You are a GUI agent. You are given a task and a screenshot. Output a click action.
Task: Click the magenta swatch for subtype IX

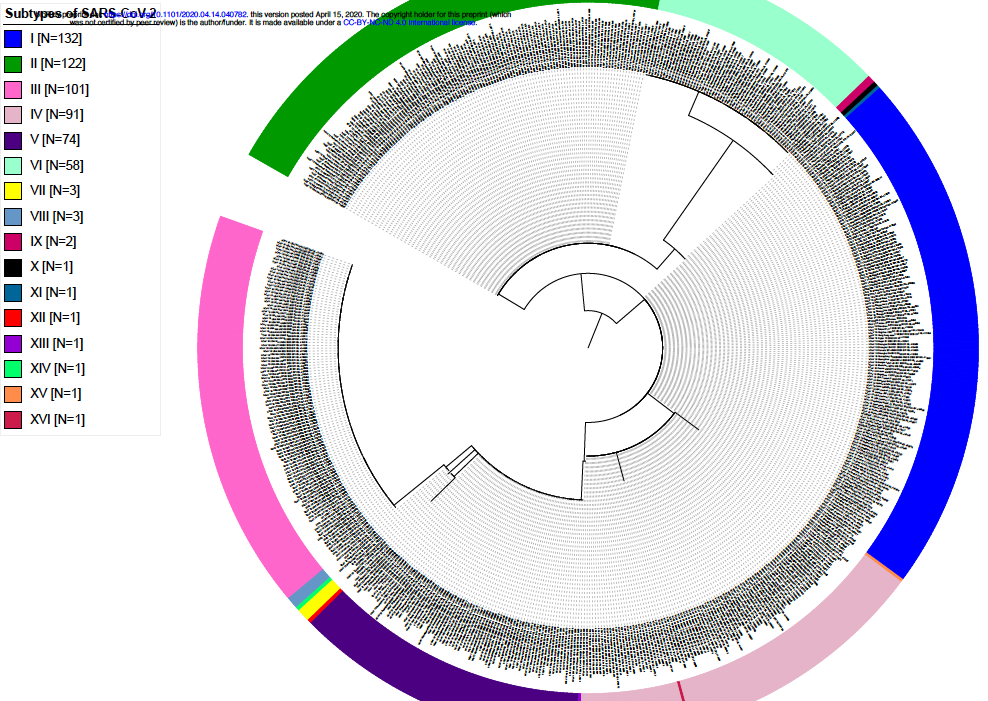point(13,242)
